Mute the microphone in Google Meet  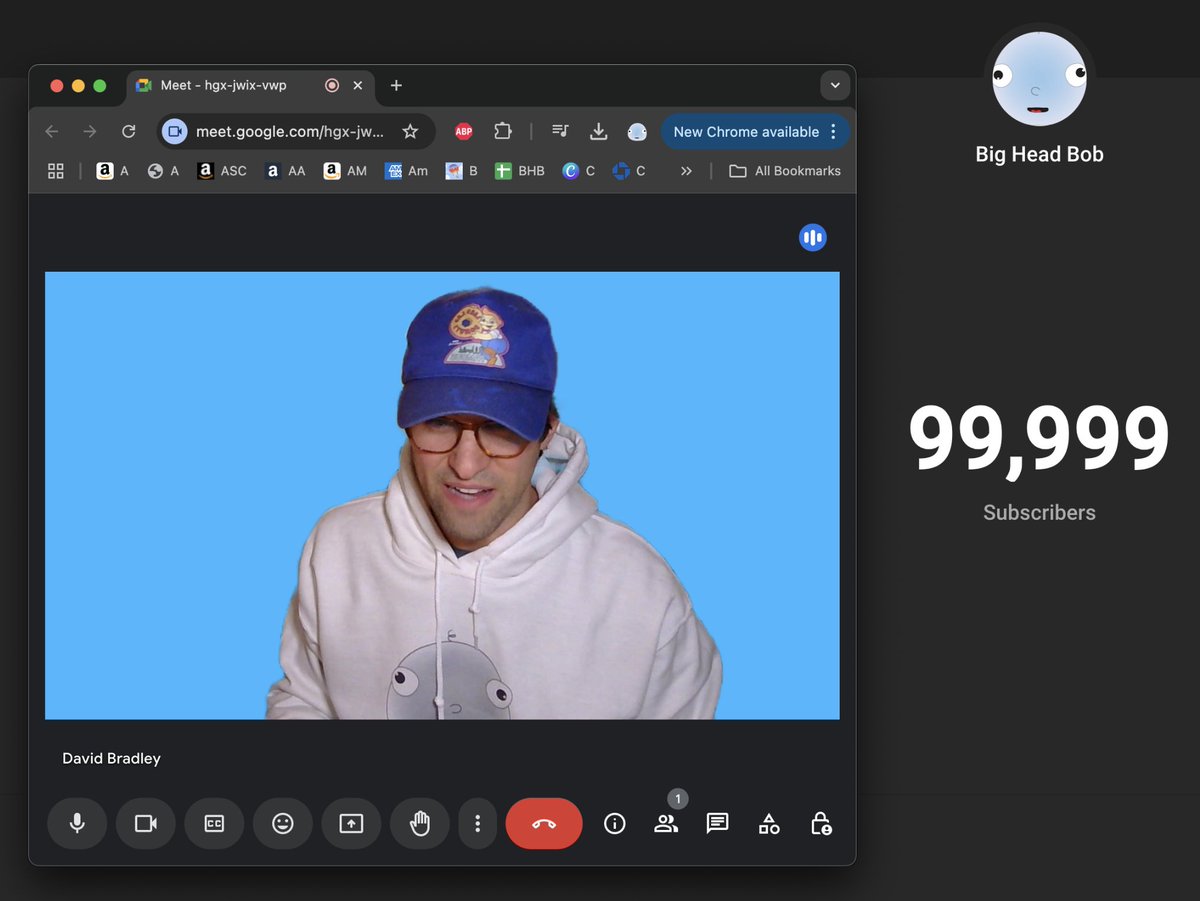coord(77,823)
